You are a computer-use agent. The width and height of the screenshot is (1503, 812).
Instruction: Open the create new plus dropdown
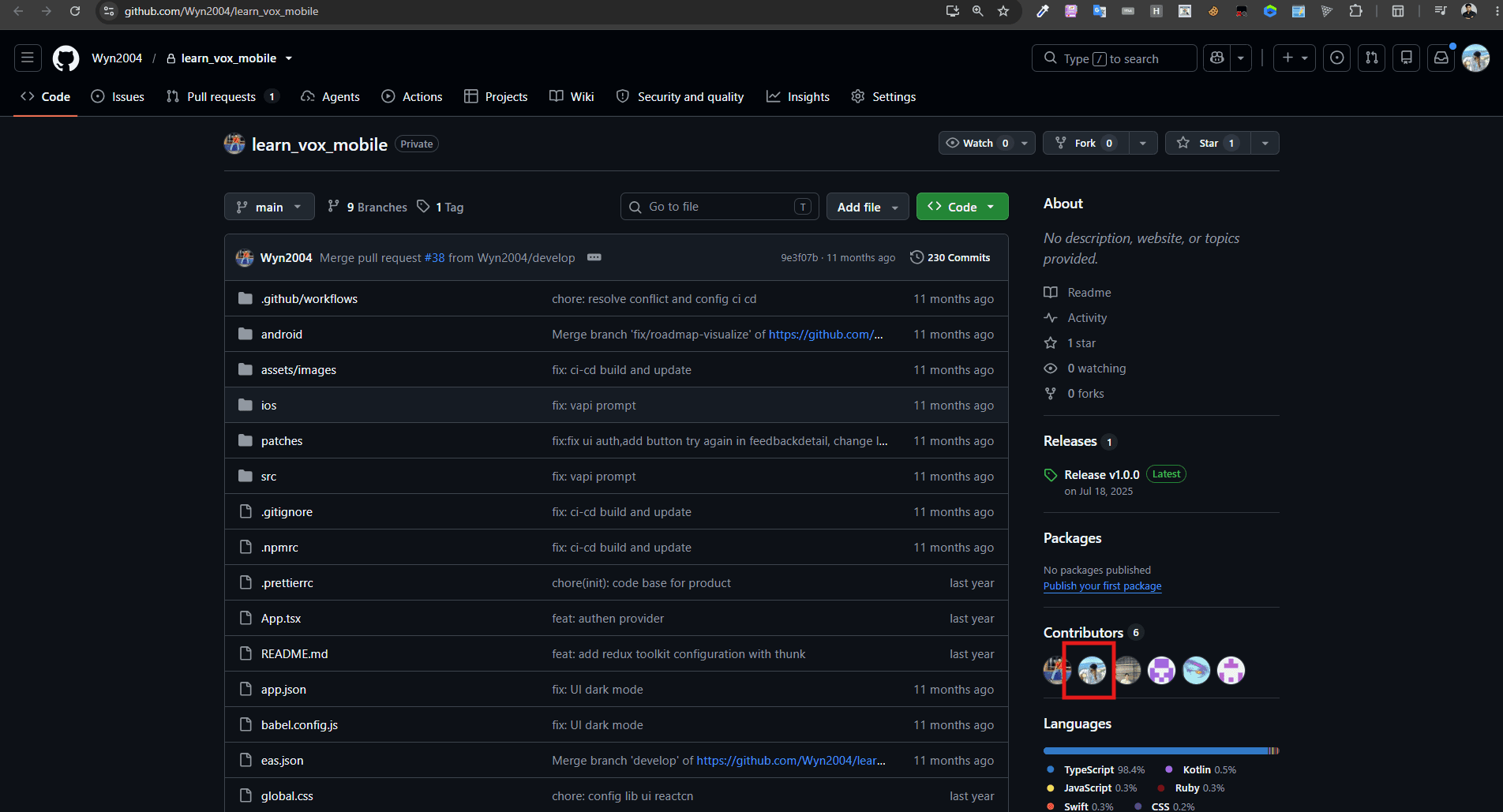1295,58
